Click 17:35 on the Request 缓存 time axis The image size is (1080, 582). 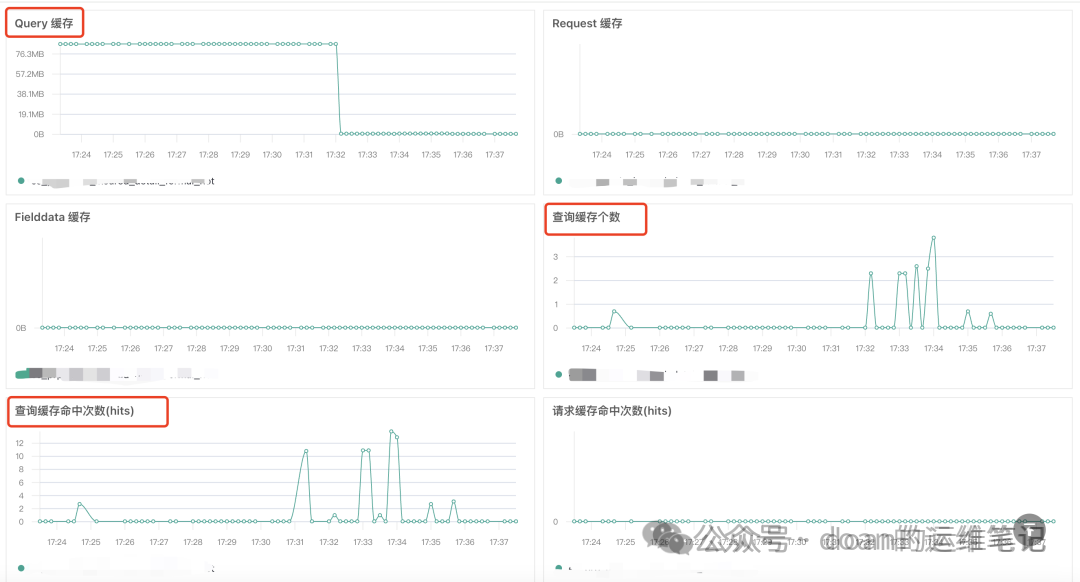click(965, 155)
